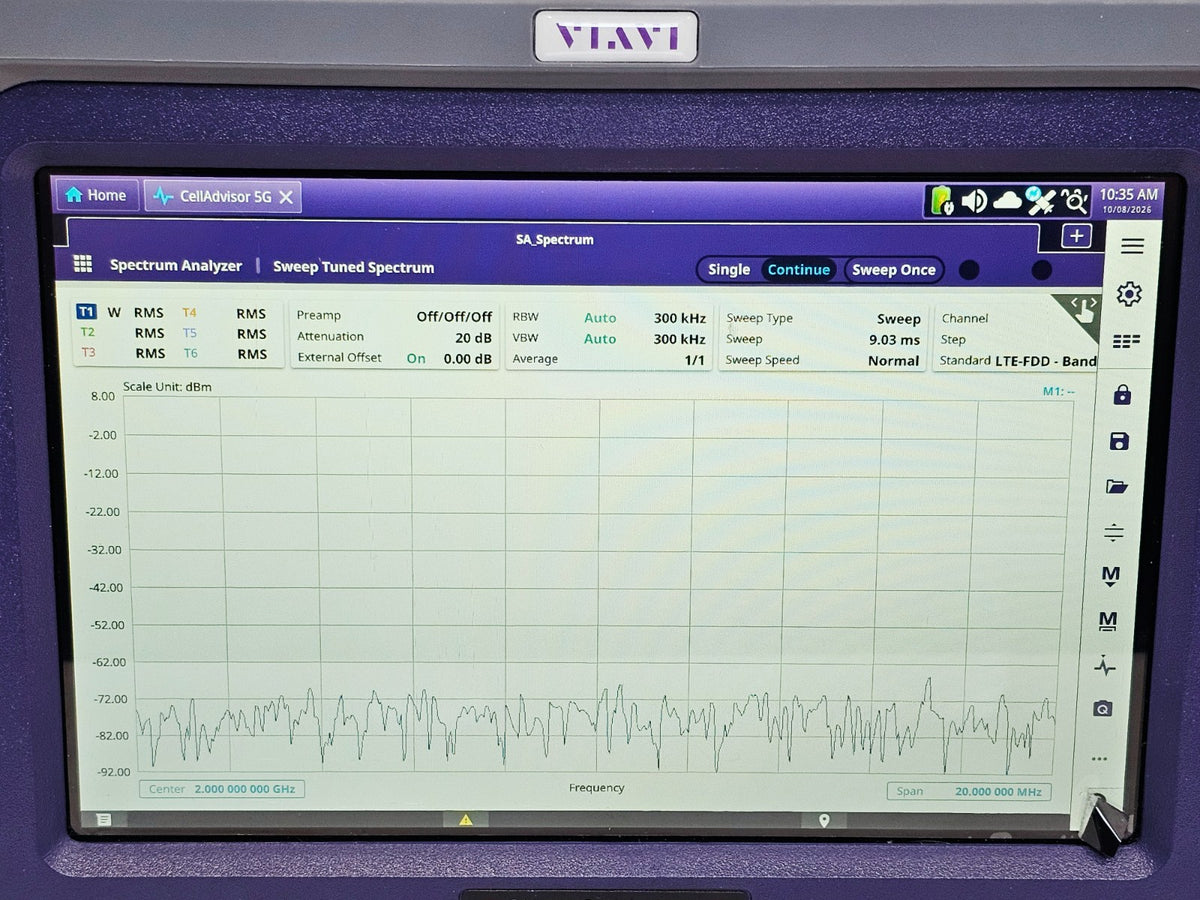Change Sweep Type Sweep setting

(x=898, y=319)
